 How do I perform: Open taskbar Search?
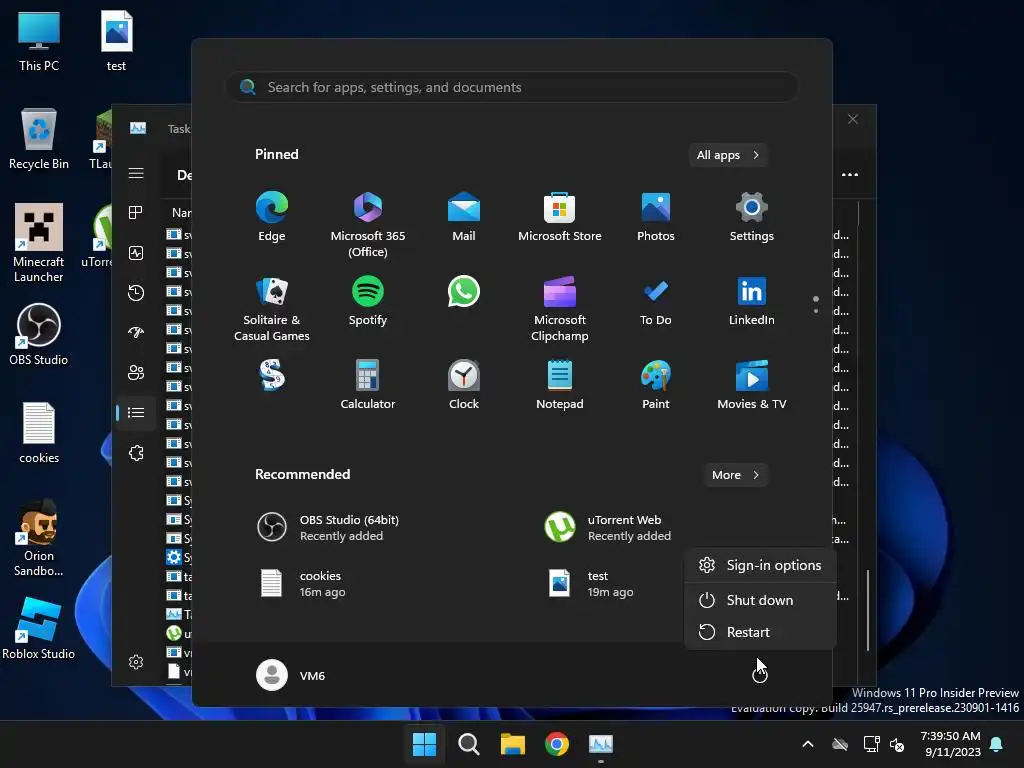pyautogui.click(x=468, y=744)
